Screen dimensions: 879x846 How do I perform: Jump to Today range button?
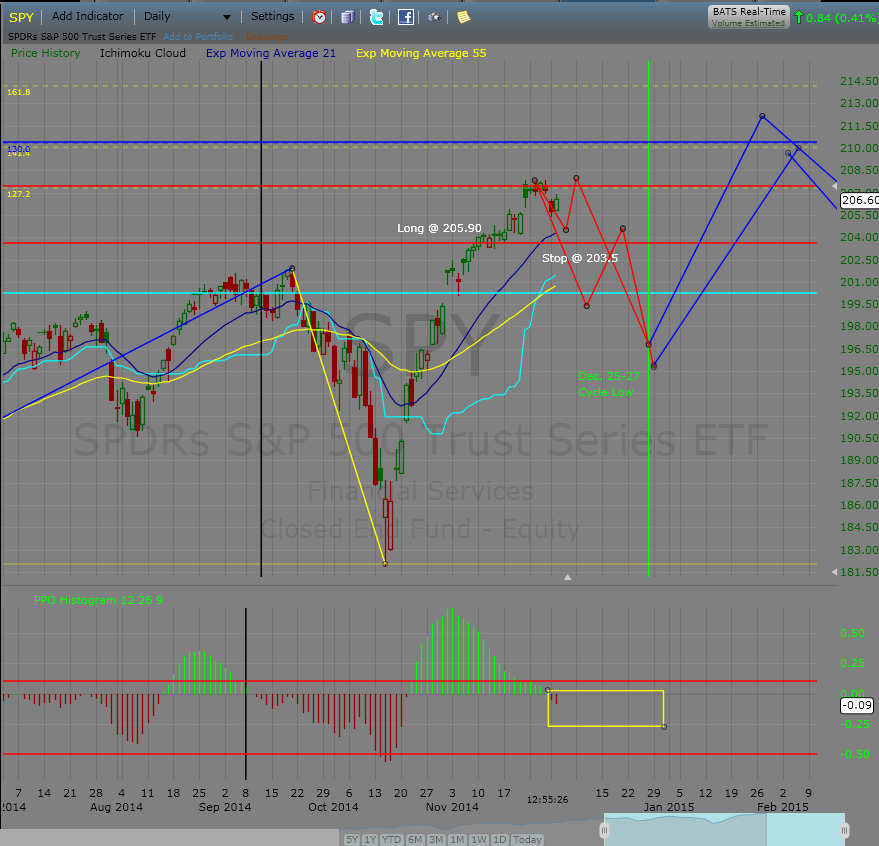527,839
